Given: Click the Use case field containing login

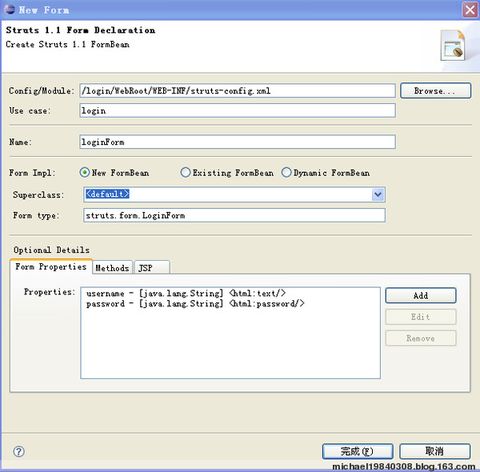Looking at the screenshot, I should point(238,110).
